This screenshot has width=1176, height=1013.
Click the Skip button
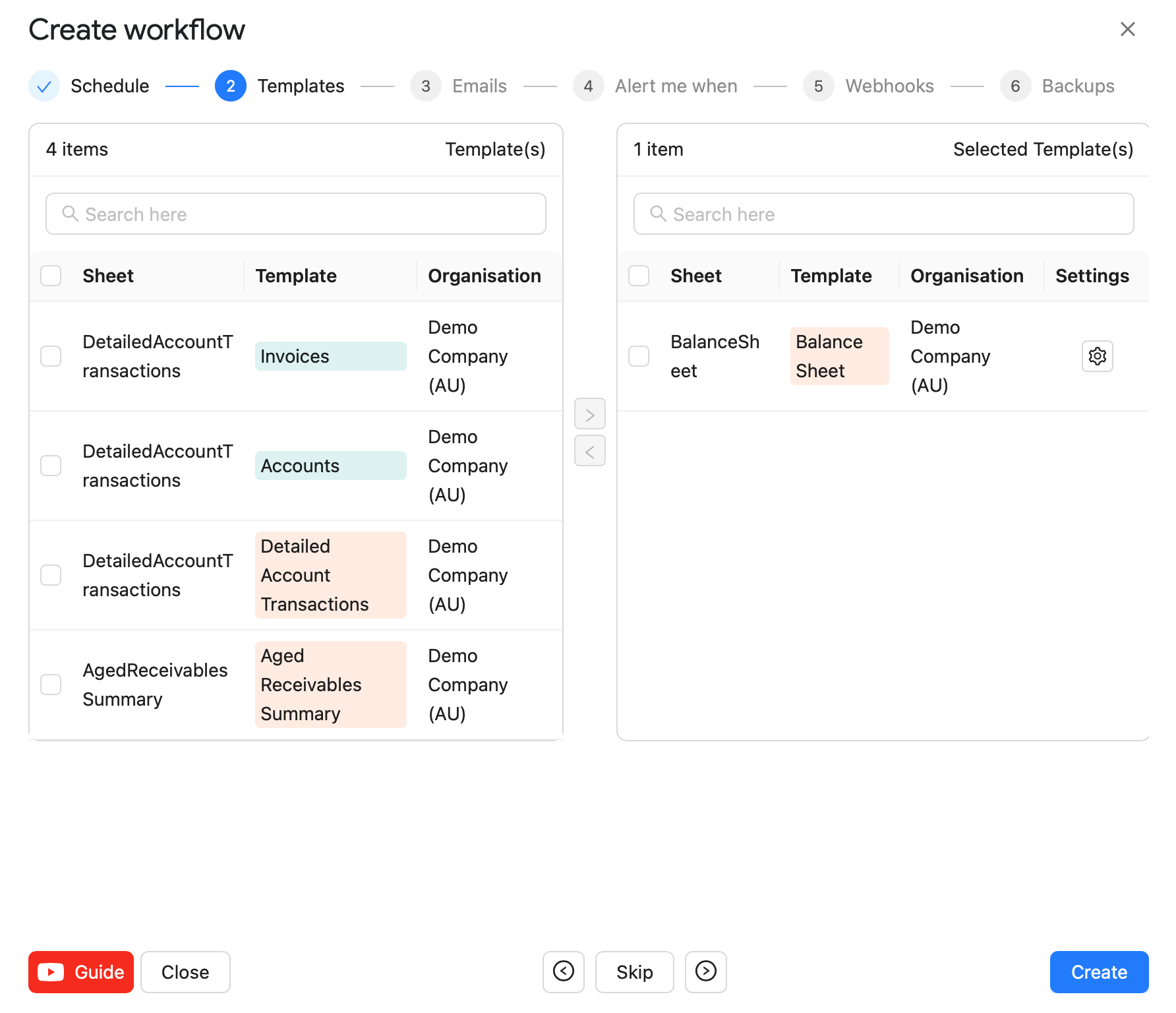point(634,971)
